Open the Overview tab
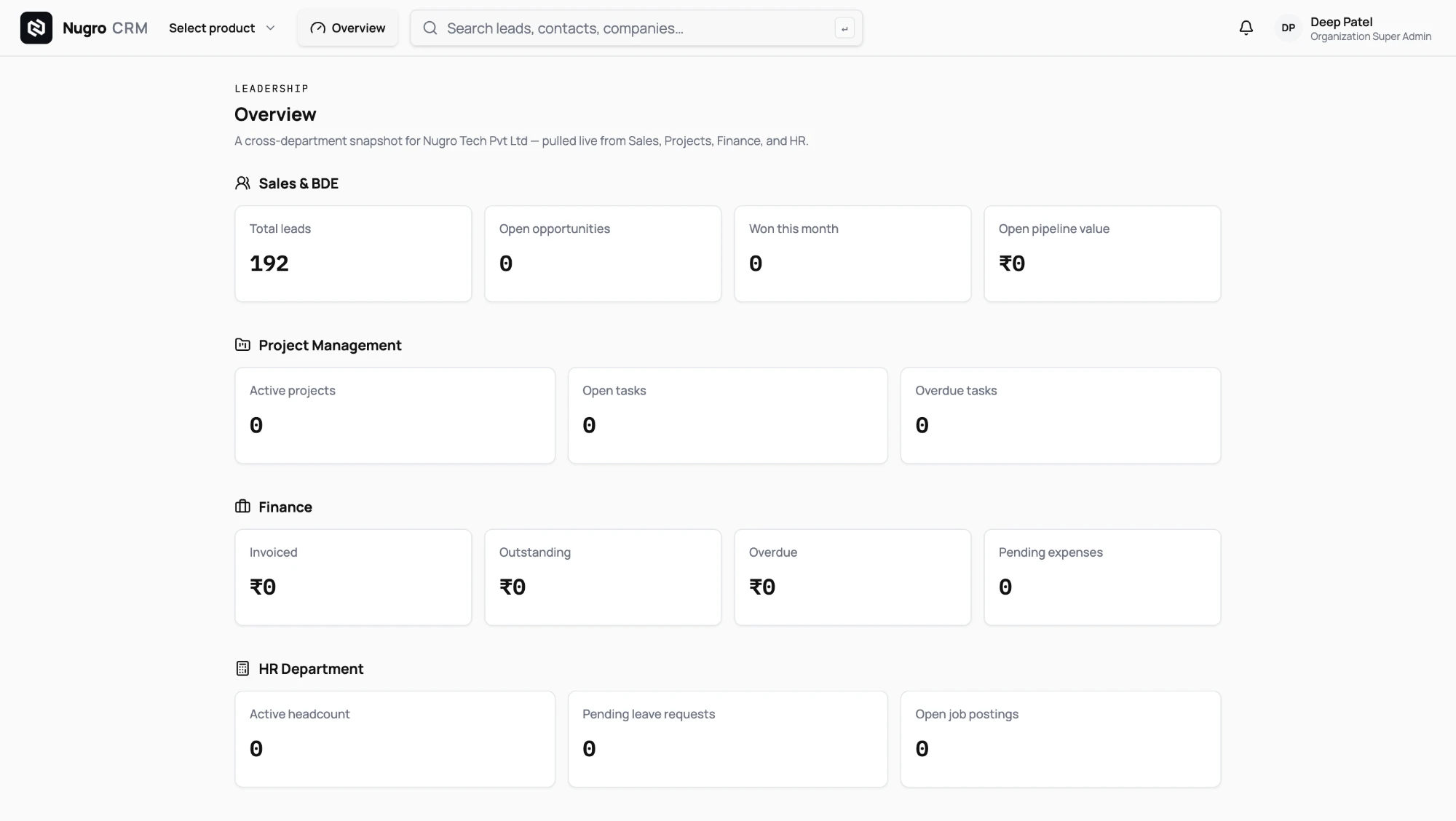Viewport: 1456px width, 821px height. coord(347,28)
